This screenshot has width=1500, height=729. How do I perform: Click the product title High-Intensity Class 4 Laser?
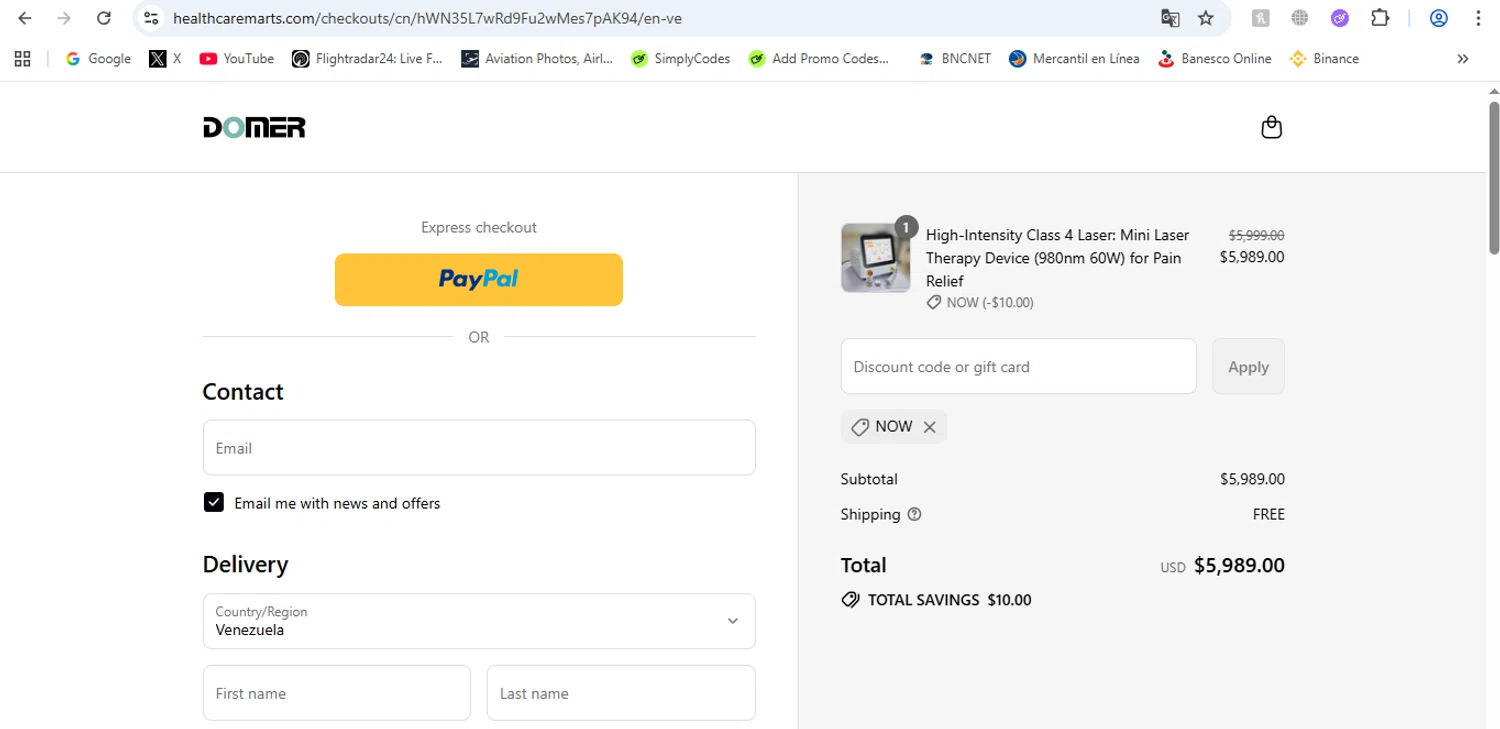pos(1058,258)
